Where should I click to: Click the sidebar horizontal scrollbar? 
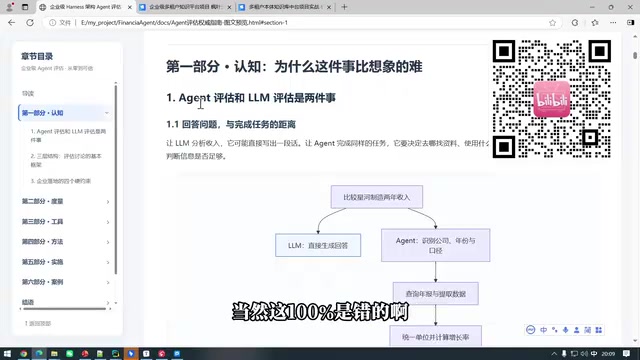[x=64, y=309]
